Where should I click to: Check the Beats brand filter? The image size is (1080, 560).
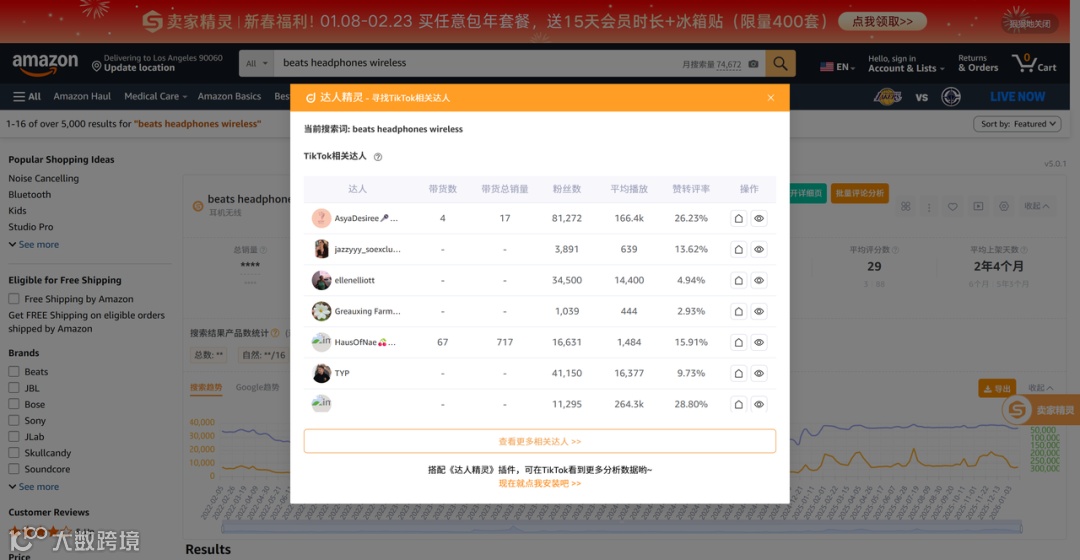tap(14, 371)
